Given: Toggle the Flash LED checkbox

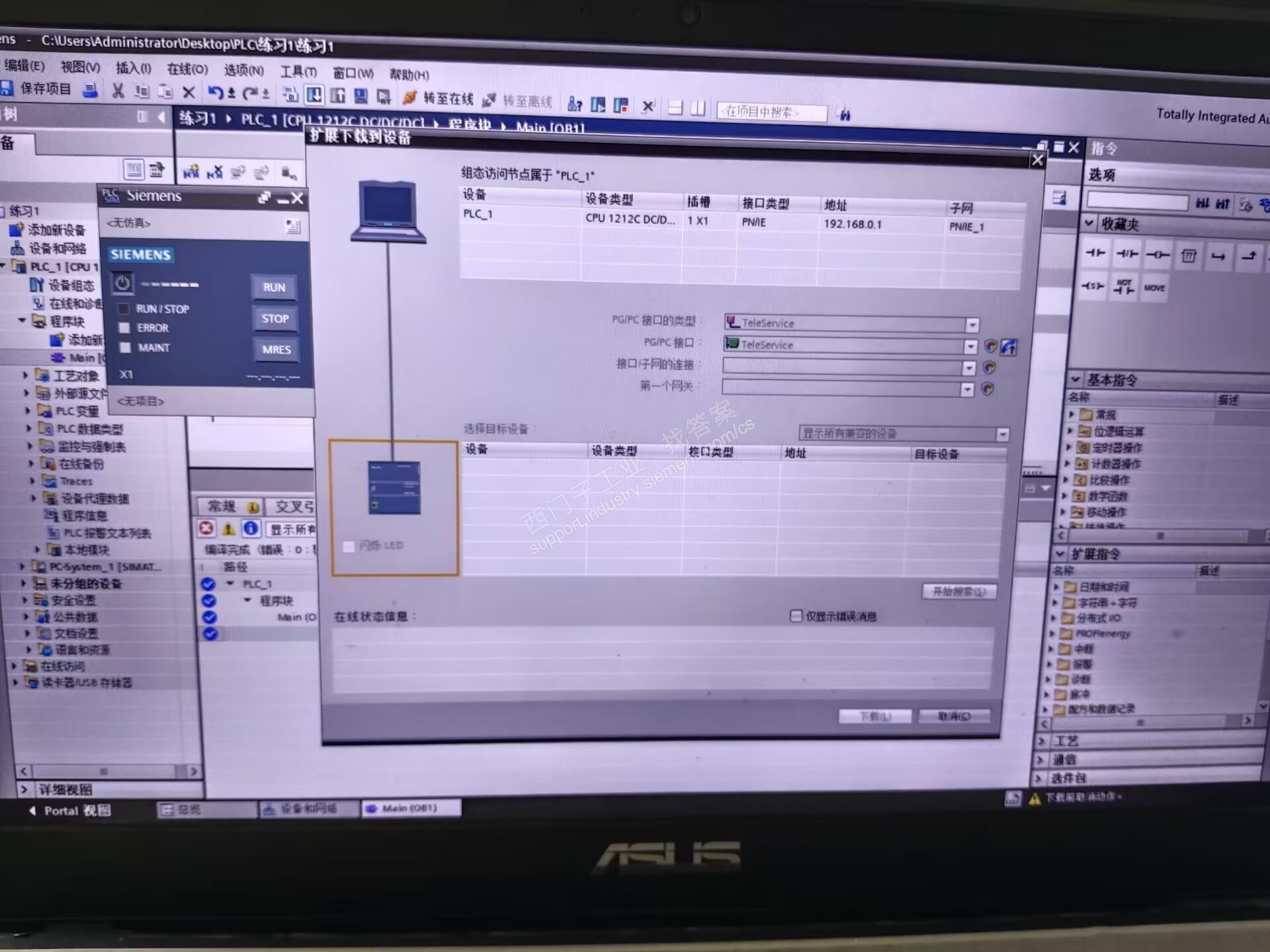Looking at the screenshot, I should pos(349,546).
